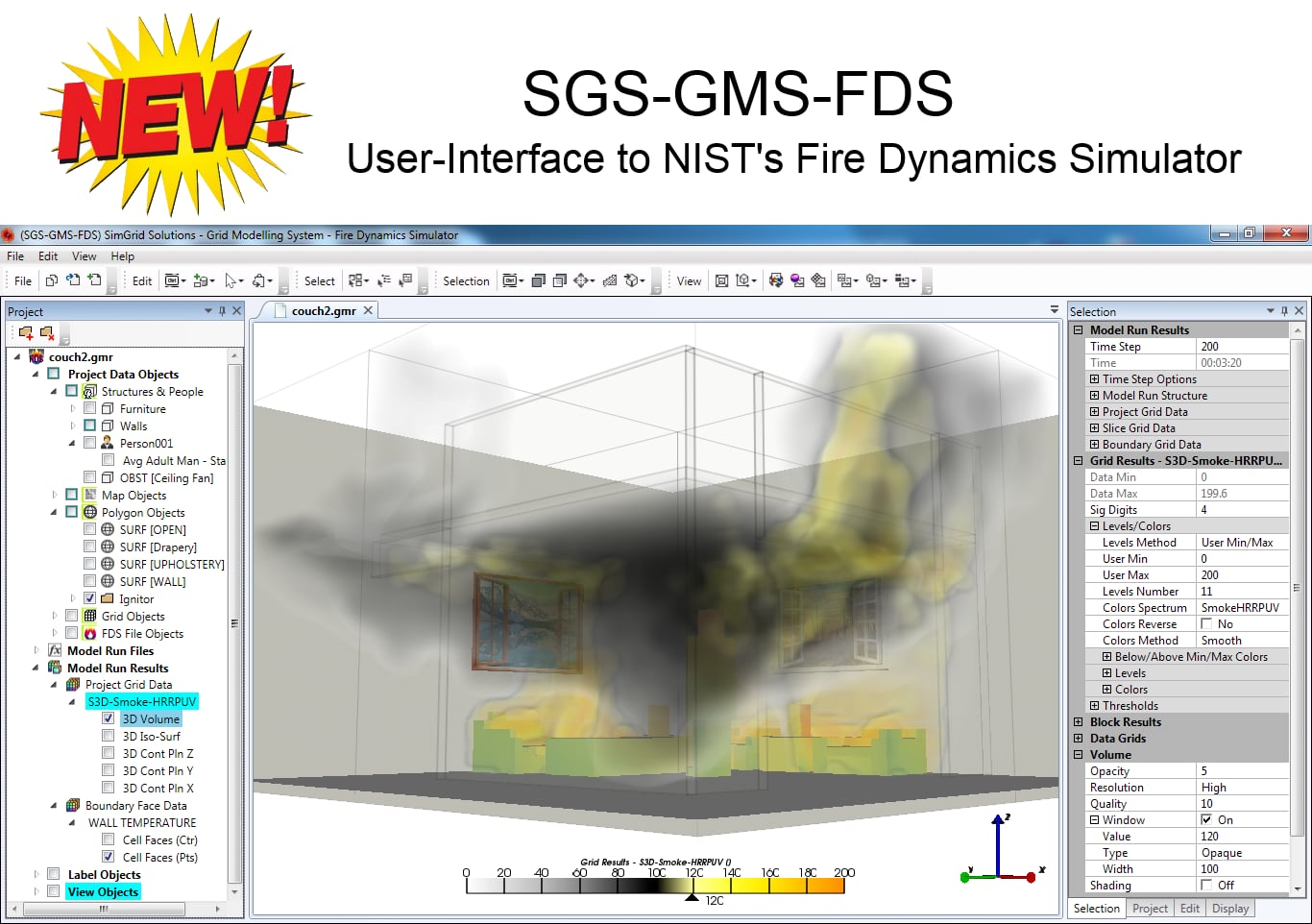Click the red add-folder icon in Project panel
This screenshot has height=924, width=1312.
(x=26, y=332)
